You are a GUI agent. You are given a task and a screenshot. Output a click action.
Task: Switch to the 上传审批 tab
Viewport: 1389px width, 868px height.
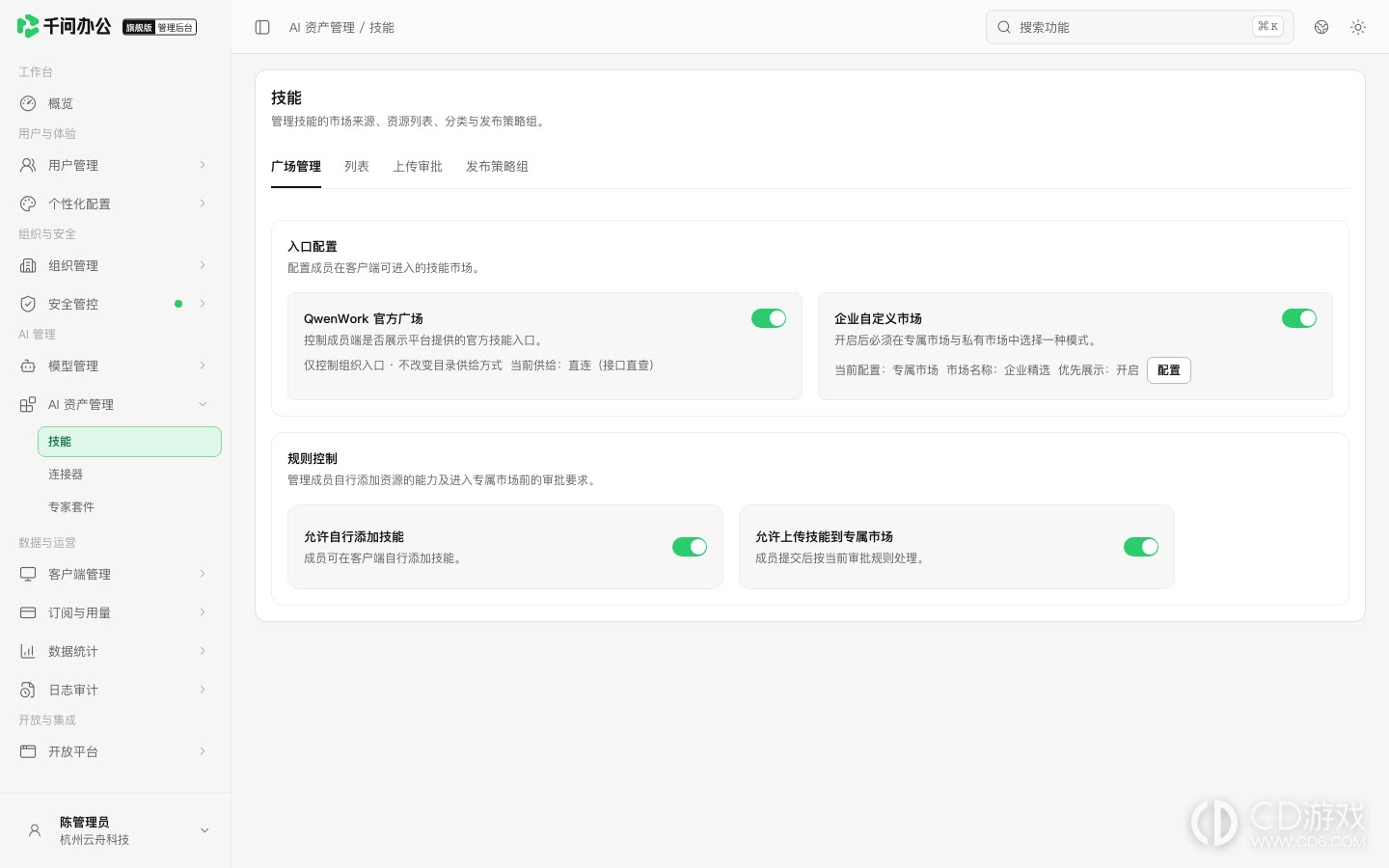click(418, 167)
